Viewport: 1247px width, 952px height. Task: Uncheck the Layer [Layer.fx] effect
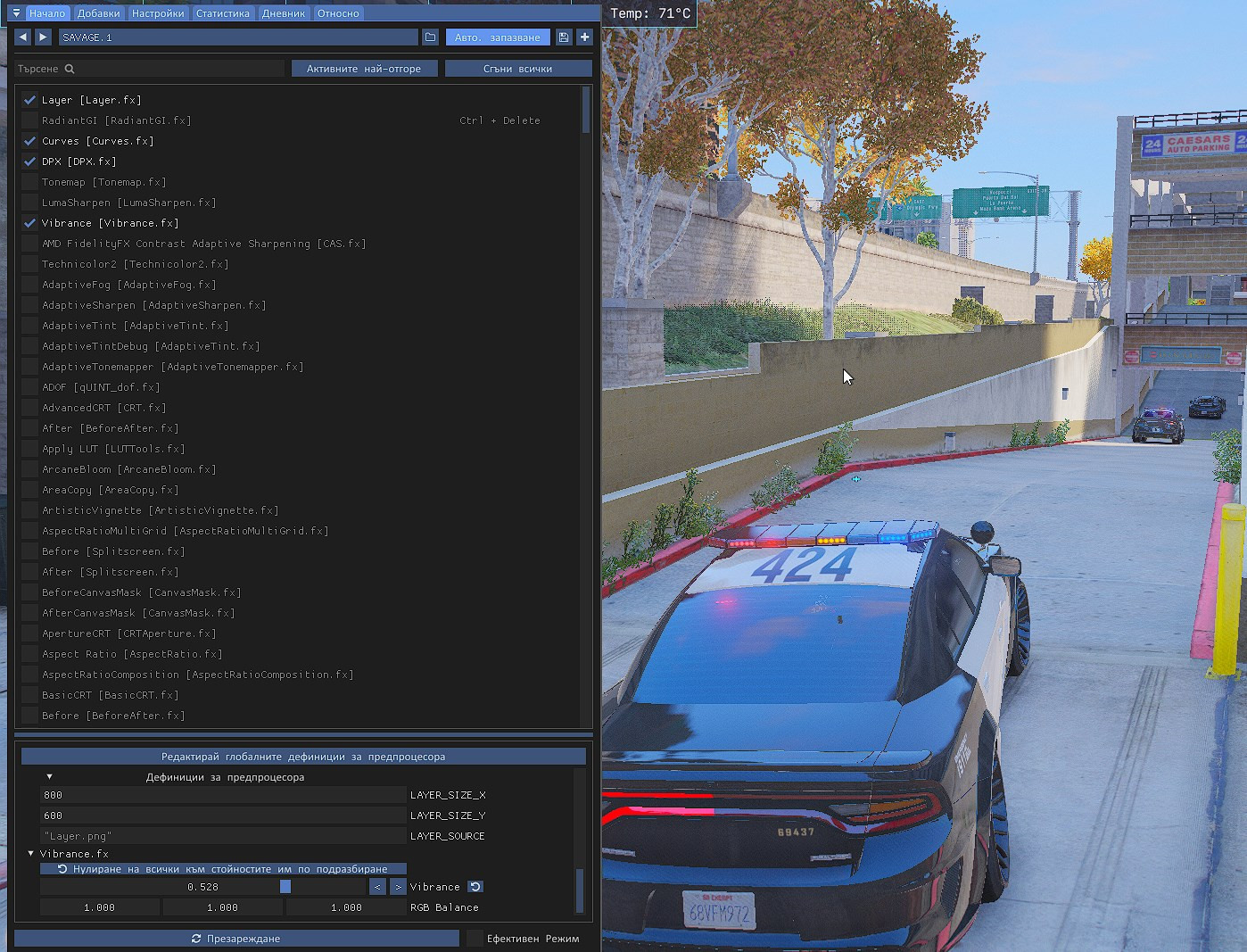tap(29, 100)
